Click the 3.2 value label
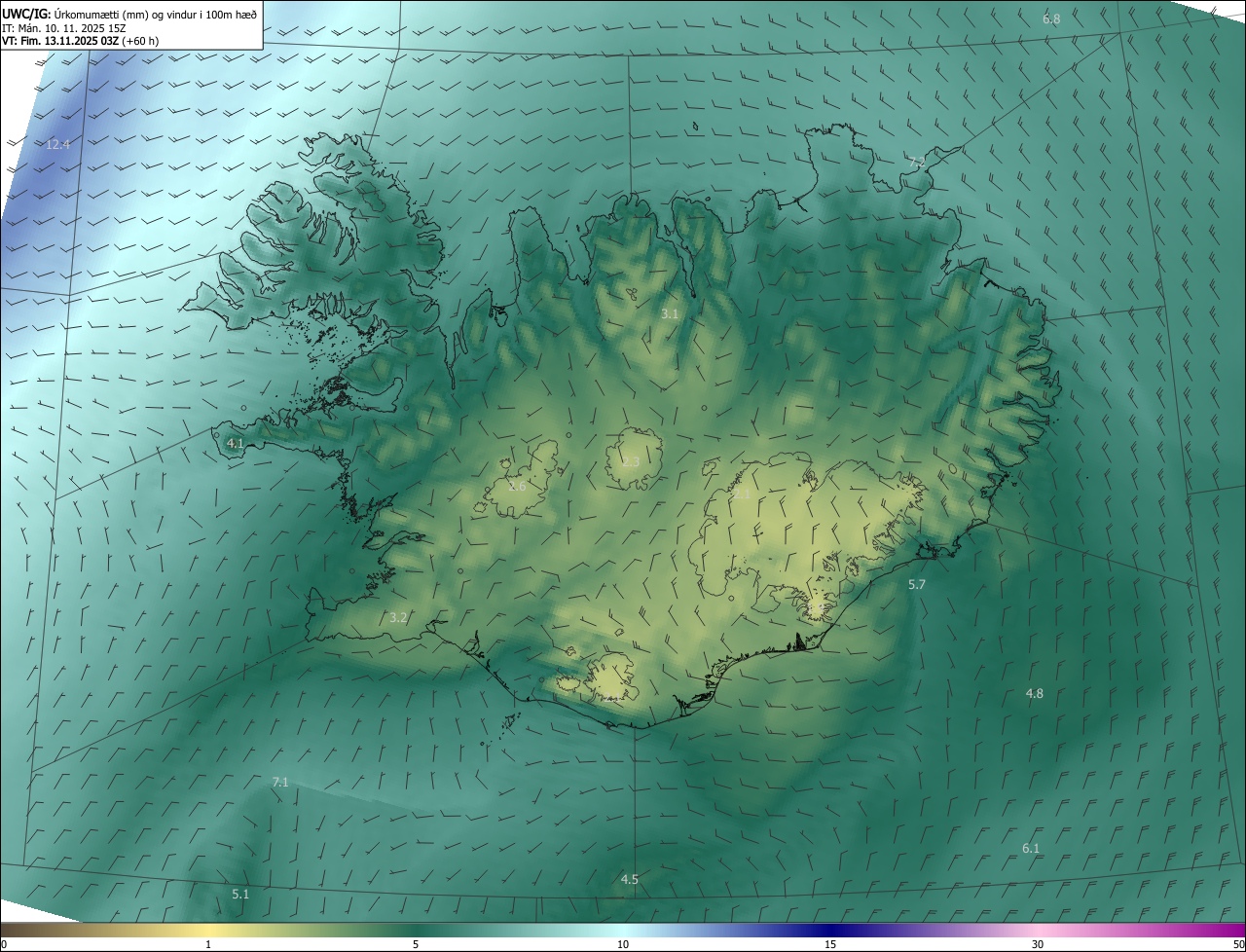 tap(398, 617)
